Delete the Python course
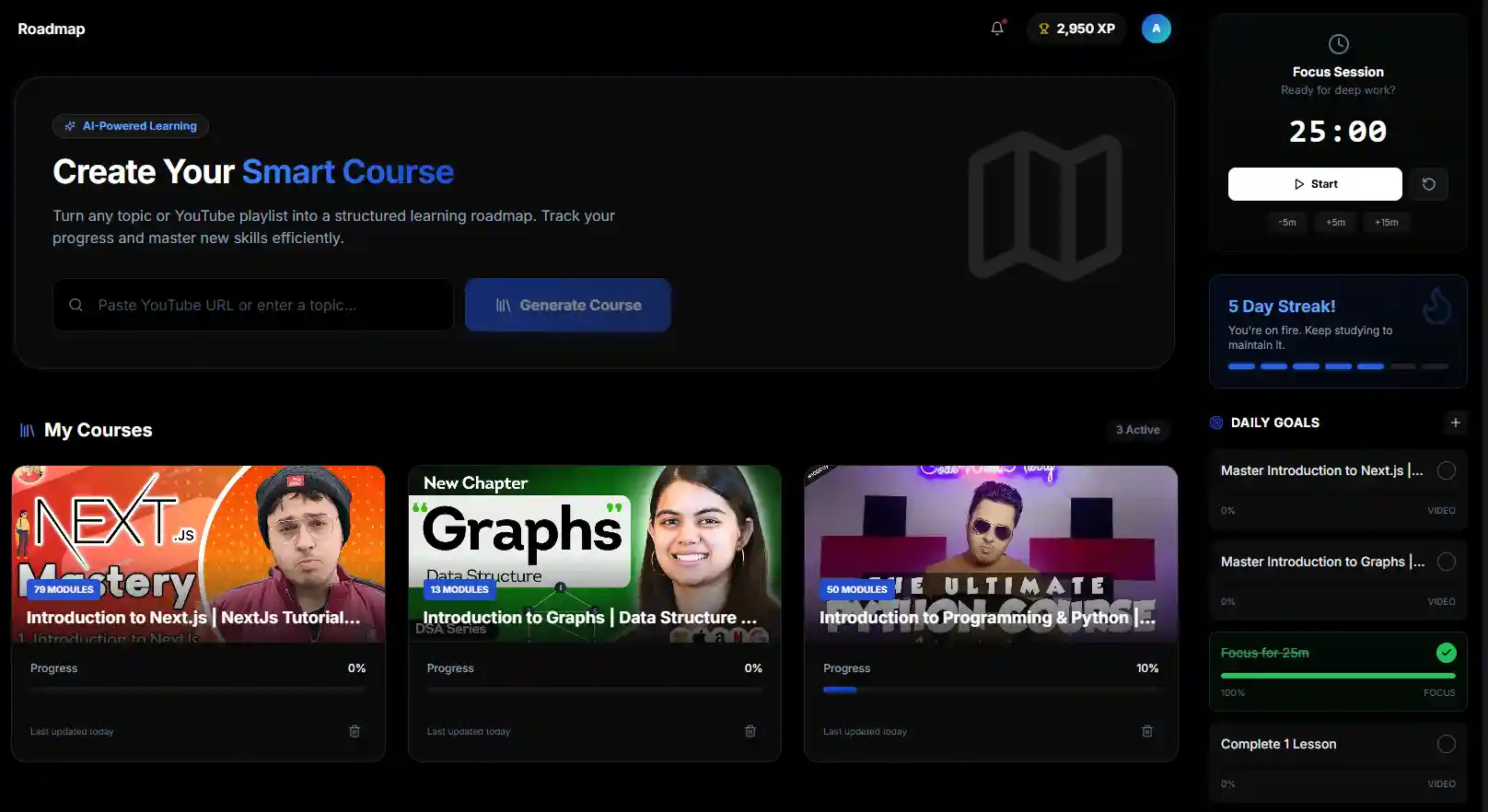Screen dimensions: 1488x812 click(1147, 731)
